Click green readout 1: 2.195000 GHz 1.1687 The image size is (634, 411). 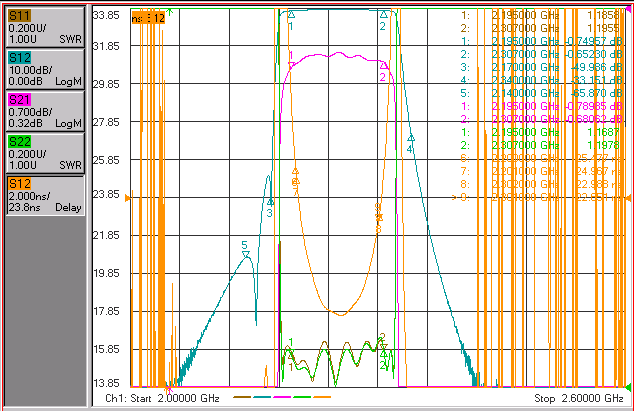540,132
